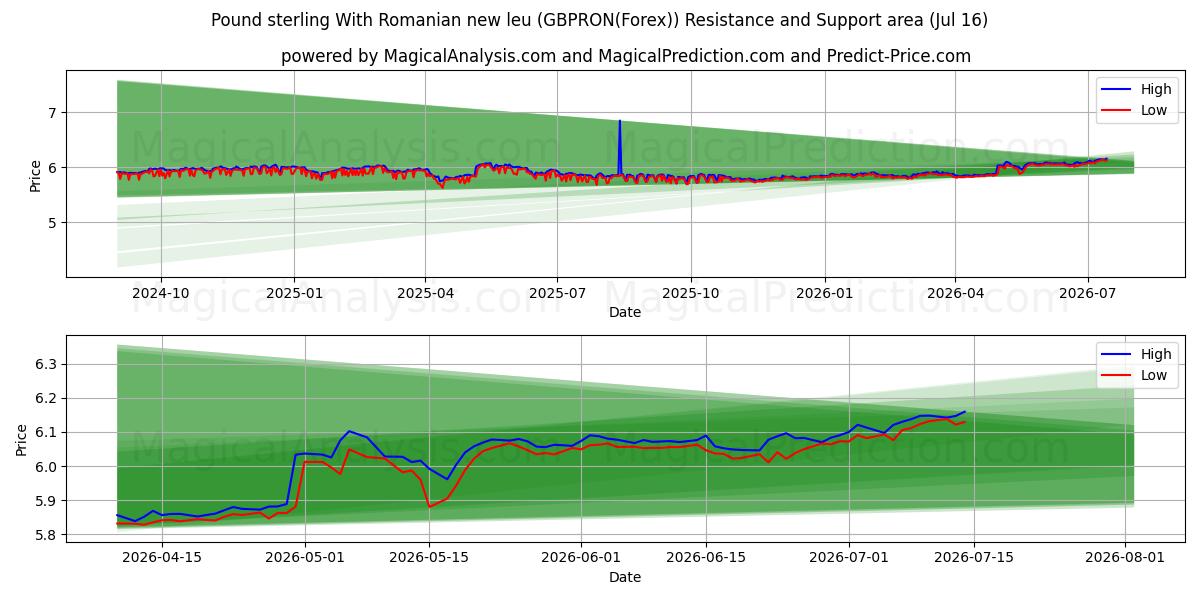Click the 2025-04 tick label on top chart
This screenshot has width=1200, height=600.
(x=425, y=293)
